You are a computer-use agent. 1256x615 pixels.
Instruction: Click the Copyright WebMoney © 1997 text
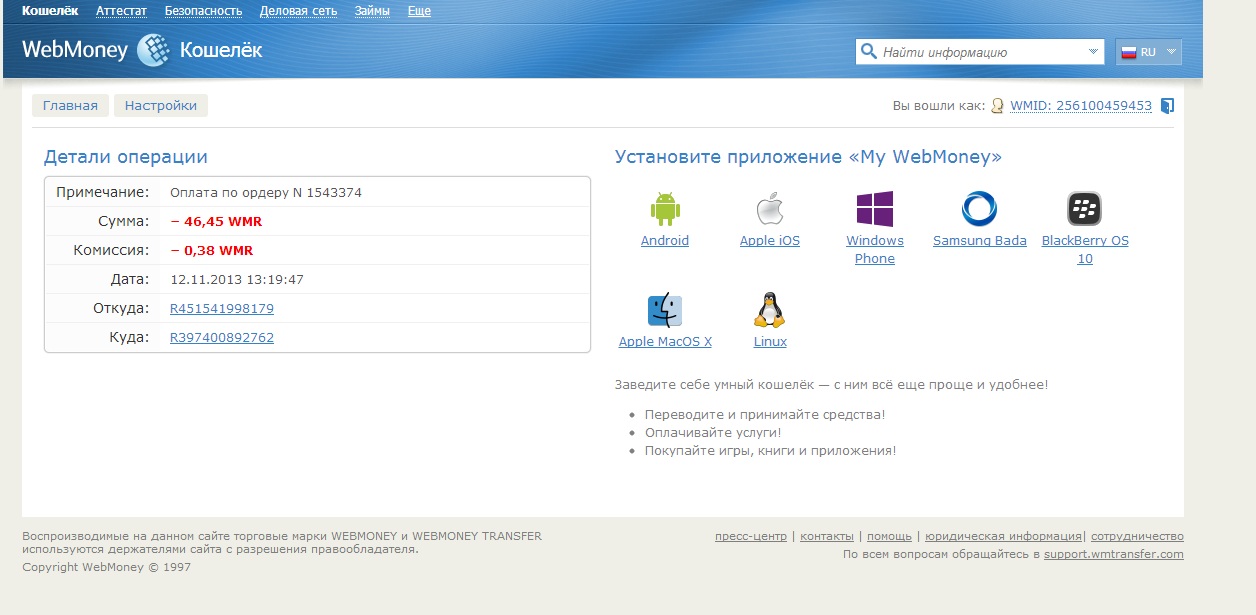pyautogui.click(x=106, y=567)
